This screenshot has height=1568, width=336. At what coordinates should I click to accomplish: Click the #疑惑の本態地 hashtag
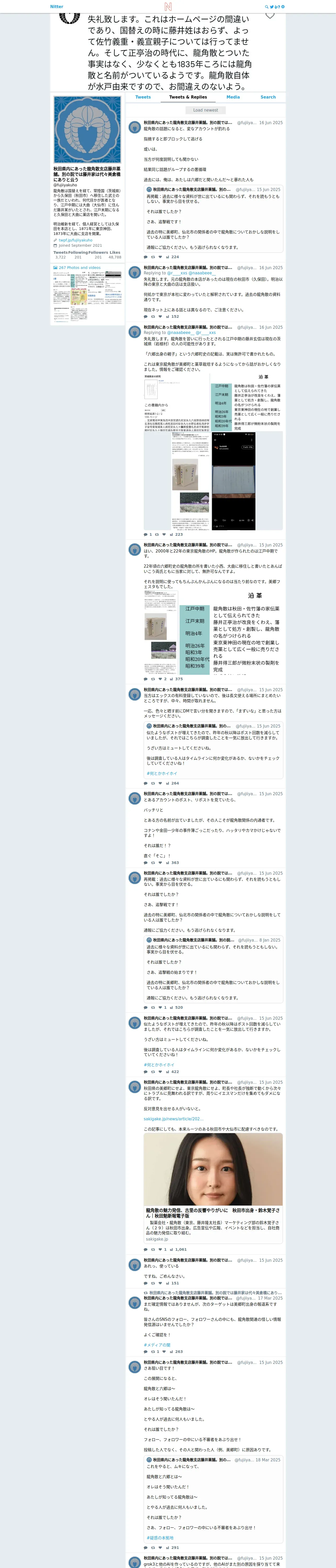pos(160,1538)
